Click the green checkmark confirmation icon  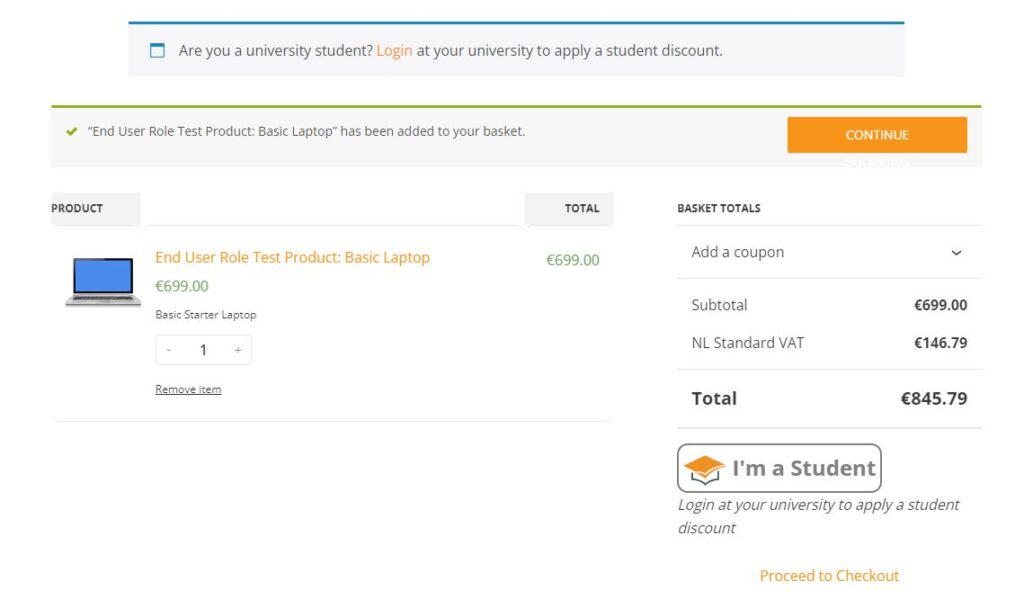(71, 132)
